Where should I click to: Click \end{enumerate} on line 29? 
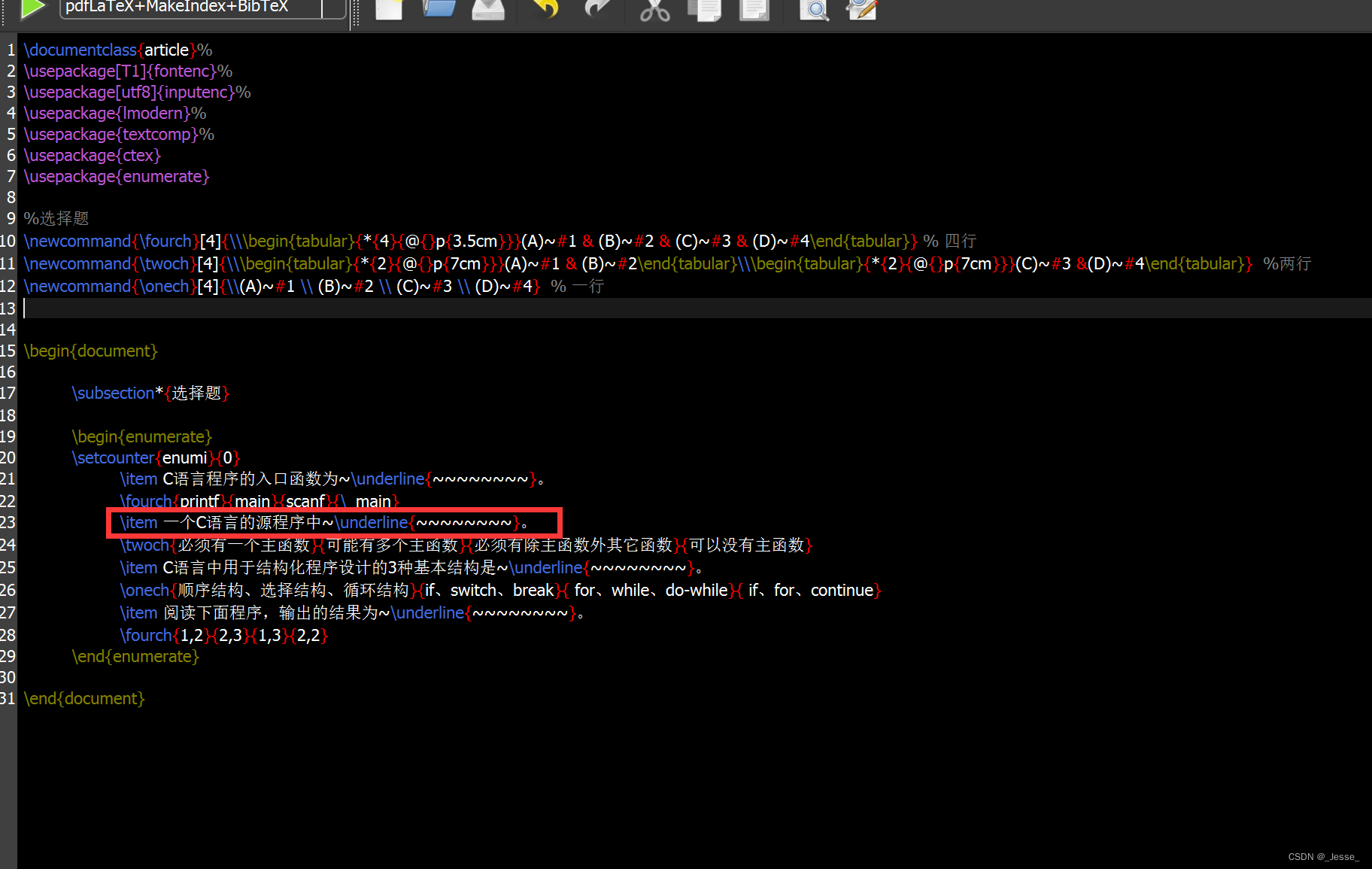click(135, 656)
